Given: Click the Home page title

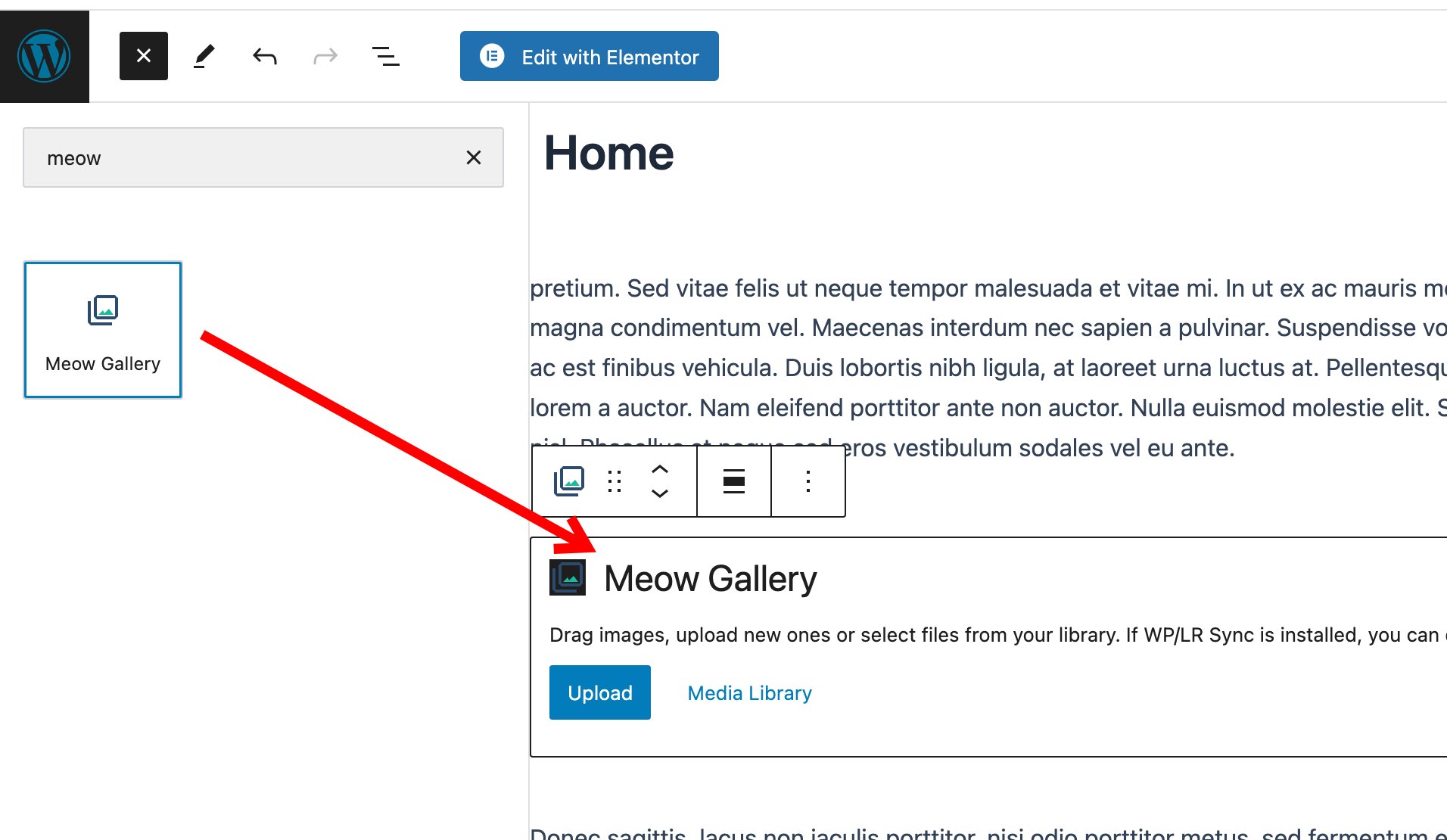Looking at the screenshot, I should [609, 154].
